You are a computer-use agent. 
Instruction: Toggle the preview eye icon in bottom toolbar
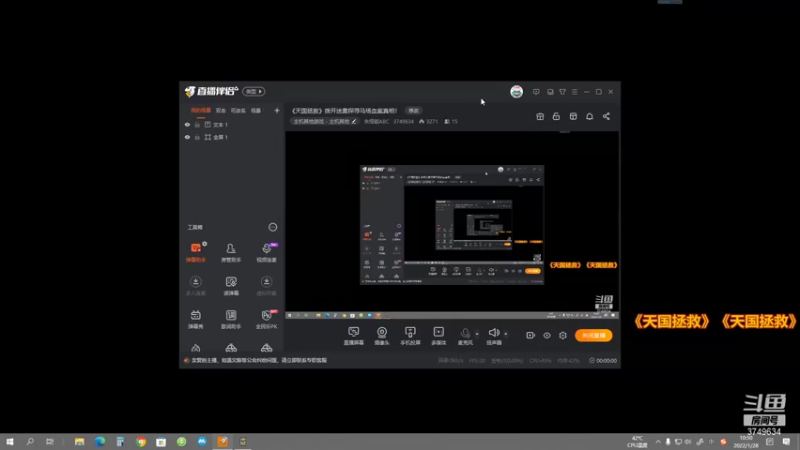pyautogui.click(x=547, y=335)
